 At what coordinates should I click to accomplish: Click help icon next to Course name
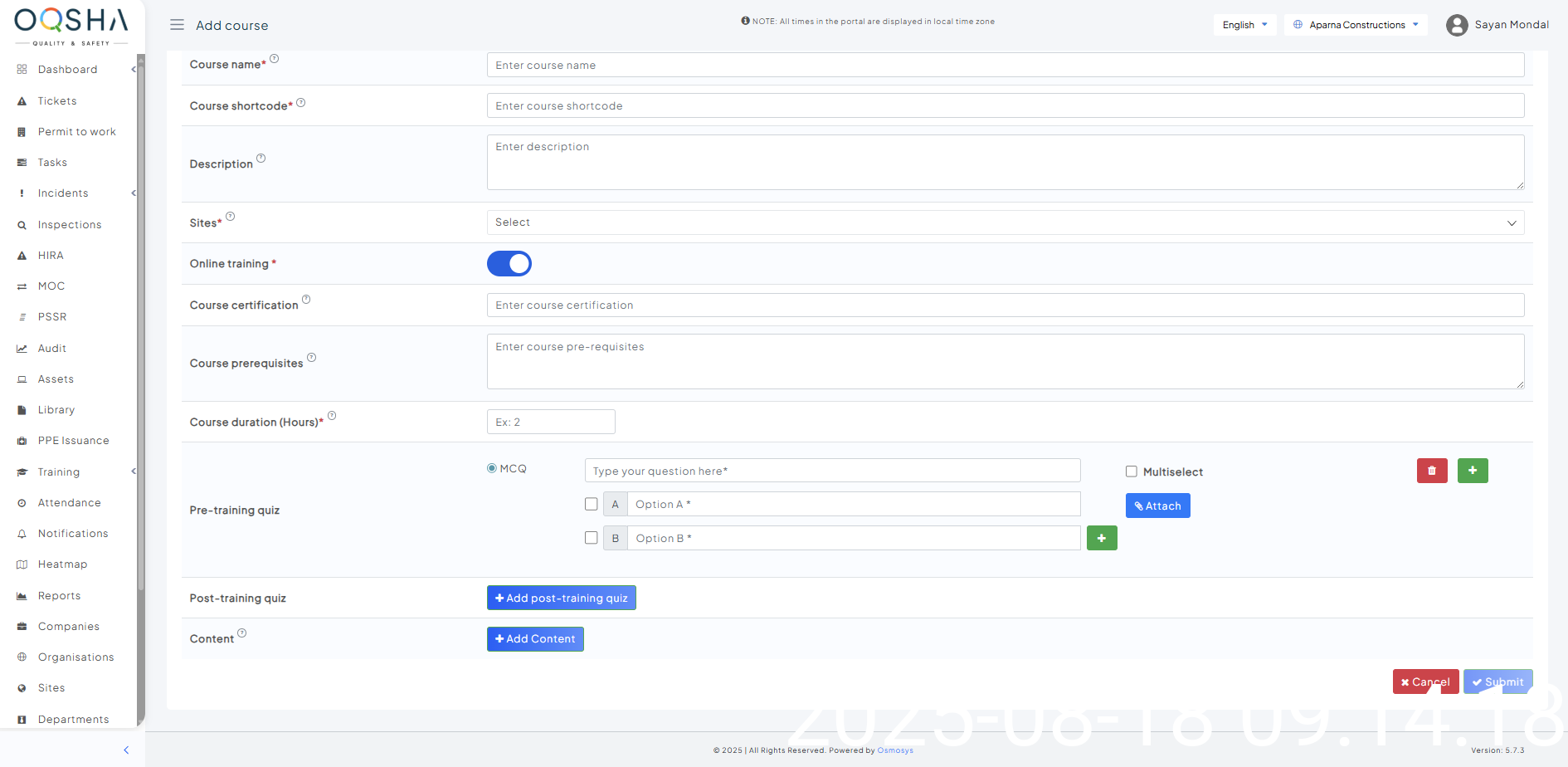point(275,59)
